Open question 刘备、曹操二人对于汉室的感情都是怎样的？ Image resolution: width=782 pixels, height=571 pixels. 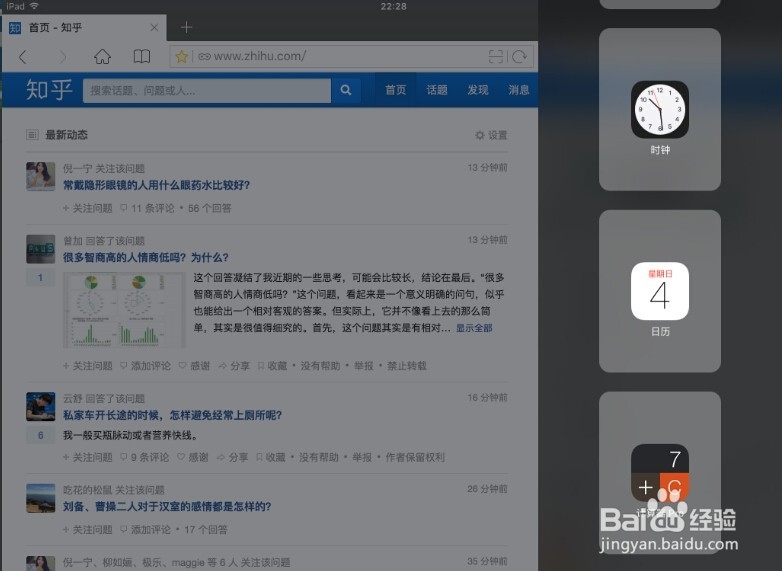pyautogui.click(x=167, y=506)
